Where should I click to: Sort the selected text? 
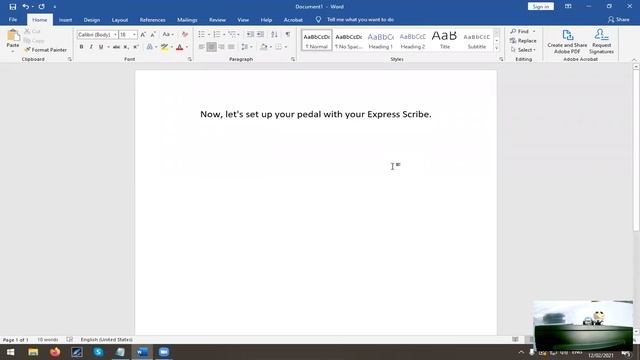click(x=274, y=35)
